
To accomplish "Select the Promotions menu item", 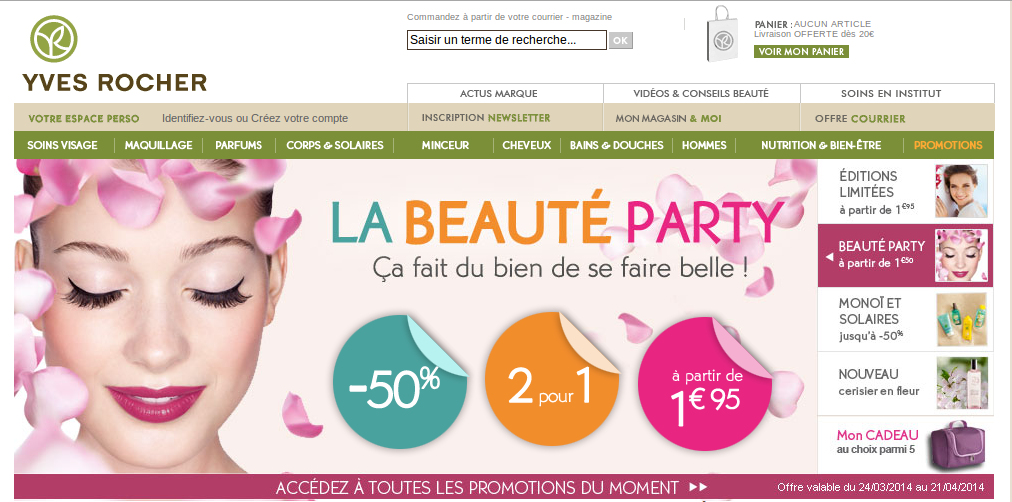I will pyautogui.click(x=948, y=145).
